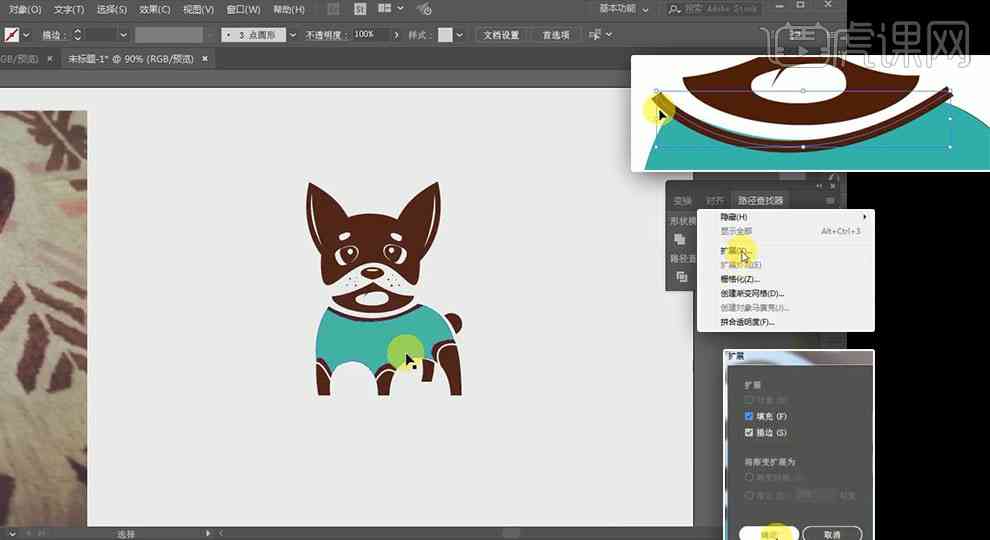
Task: Click the status bar play arrow
Action: [x=209, y=534]
